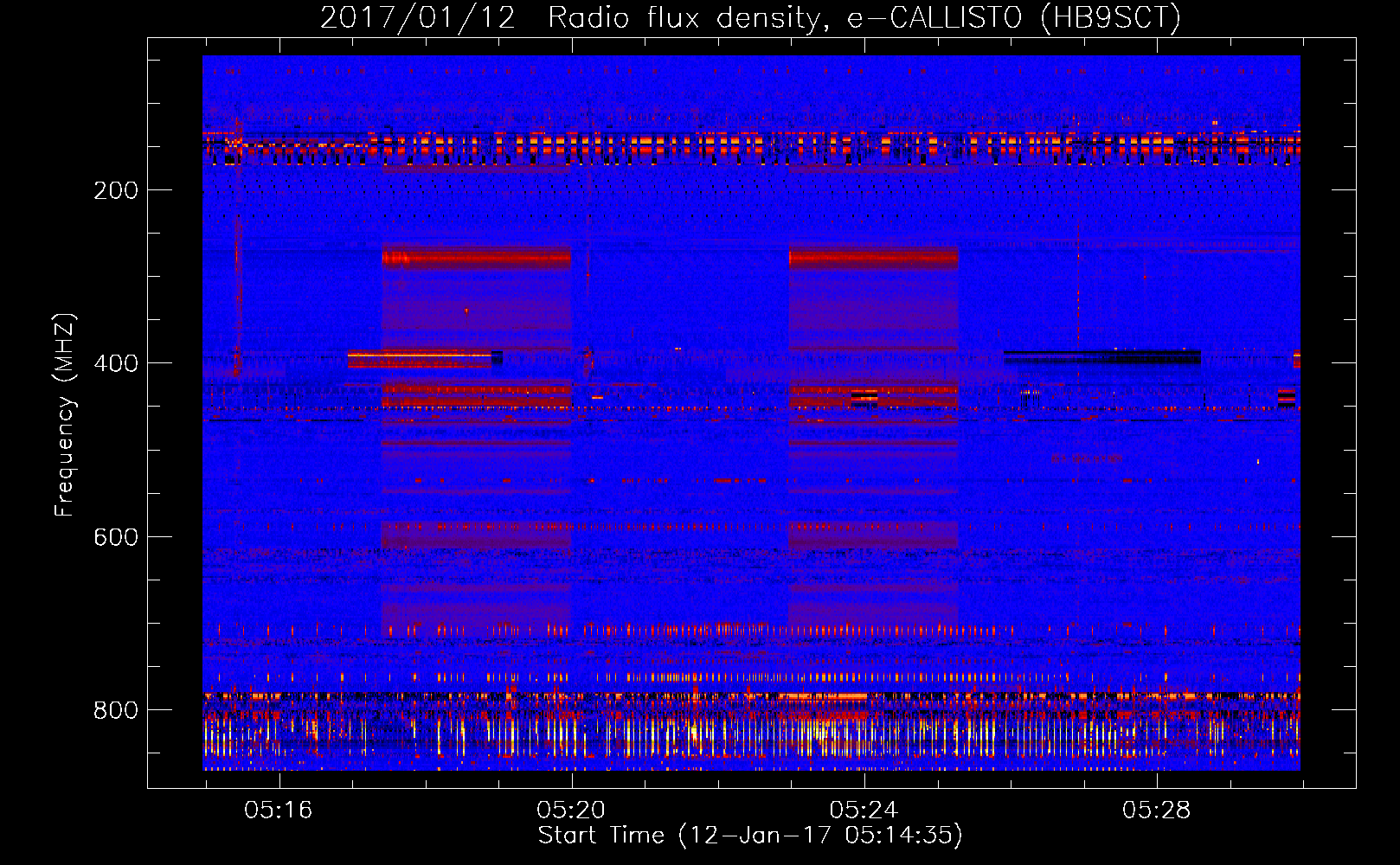This screenshot has width=1400, height=865.
Task: Click the 05:16 time tick label
Action: pos(278,811)
